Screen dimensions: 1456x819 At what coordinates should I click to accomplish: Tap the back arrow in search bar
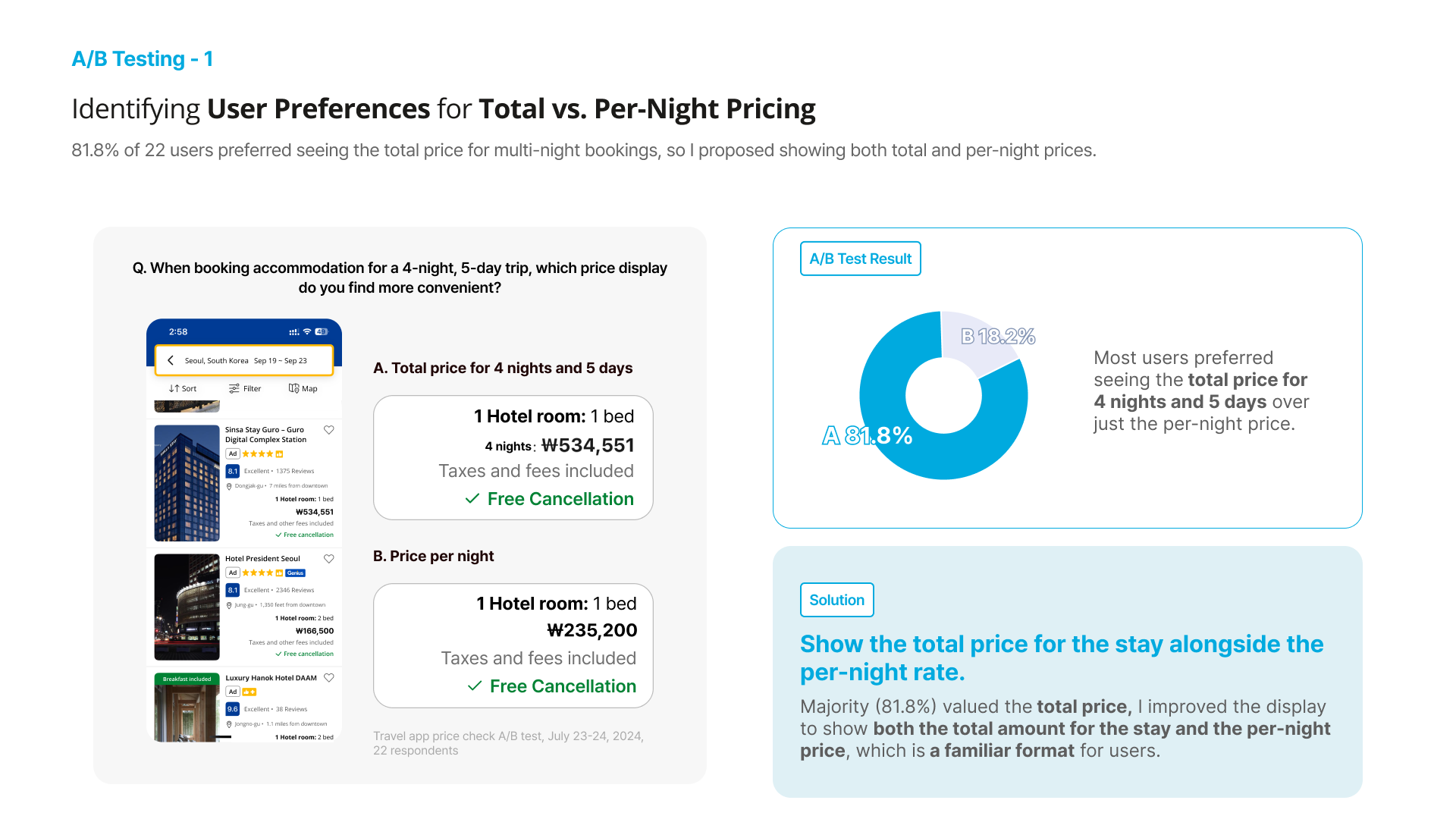171,361
